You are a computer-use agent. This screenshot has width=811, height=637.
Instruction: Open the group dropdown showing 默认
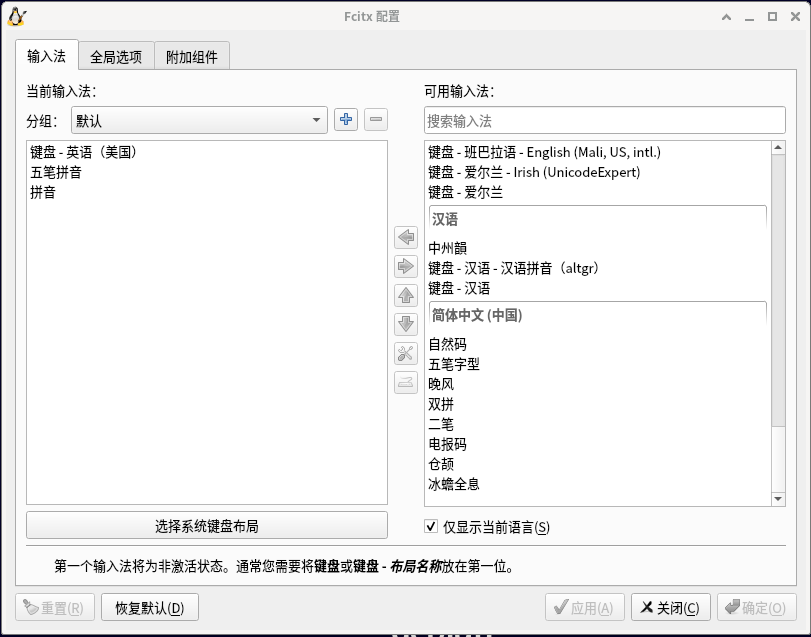(x=199, y=120)
